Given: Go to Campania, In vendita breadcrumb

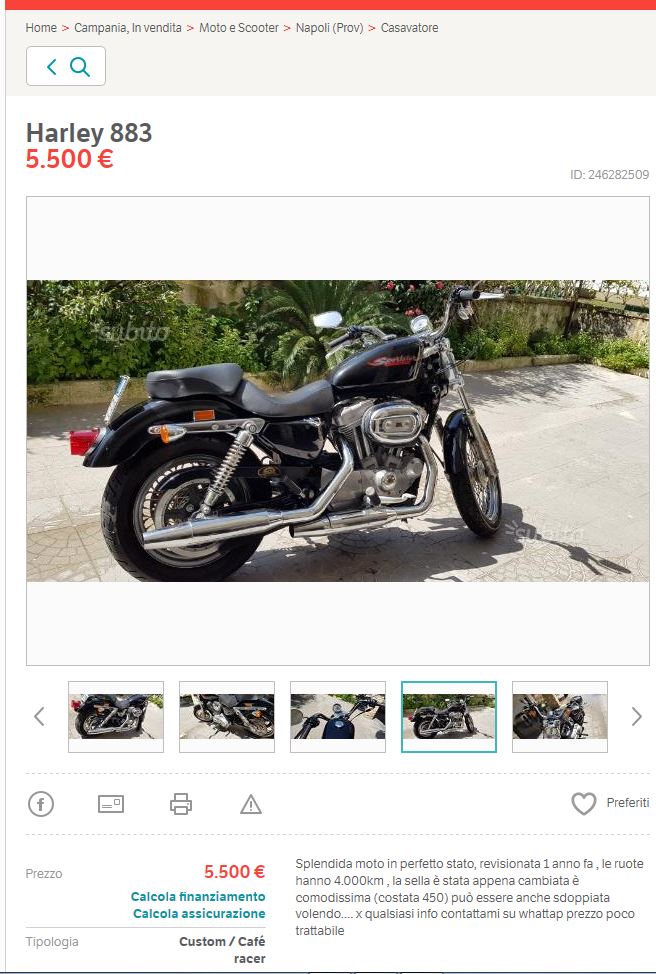Looking at the screenshot, I should 128,28.
